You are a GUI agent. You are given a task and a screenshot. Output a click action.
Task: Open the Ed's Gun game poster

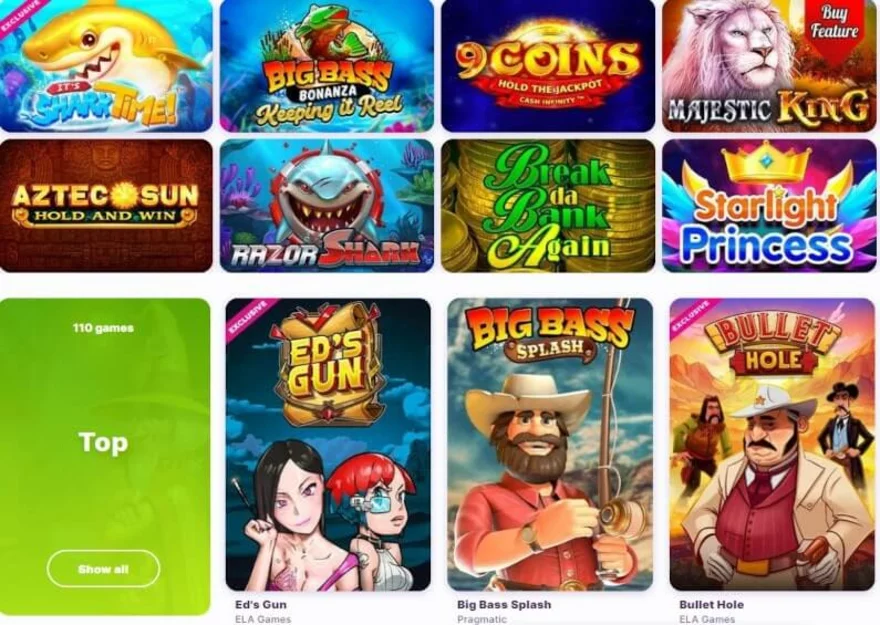(x=328, y=444)
